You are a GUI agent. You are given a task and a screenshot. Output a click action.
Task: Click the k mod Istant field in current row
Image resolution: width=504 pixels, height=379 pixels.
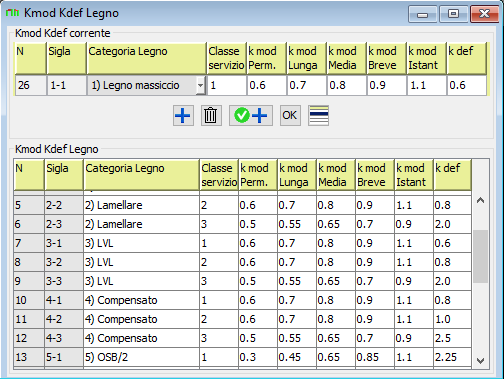pos(427,85)
